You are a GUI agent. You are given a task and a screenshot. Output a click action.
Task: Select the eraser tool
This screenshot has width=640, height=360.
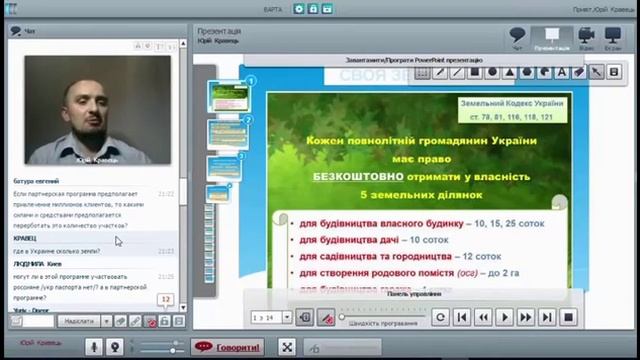[x=579, y=73]
